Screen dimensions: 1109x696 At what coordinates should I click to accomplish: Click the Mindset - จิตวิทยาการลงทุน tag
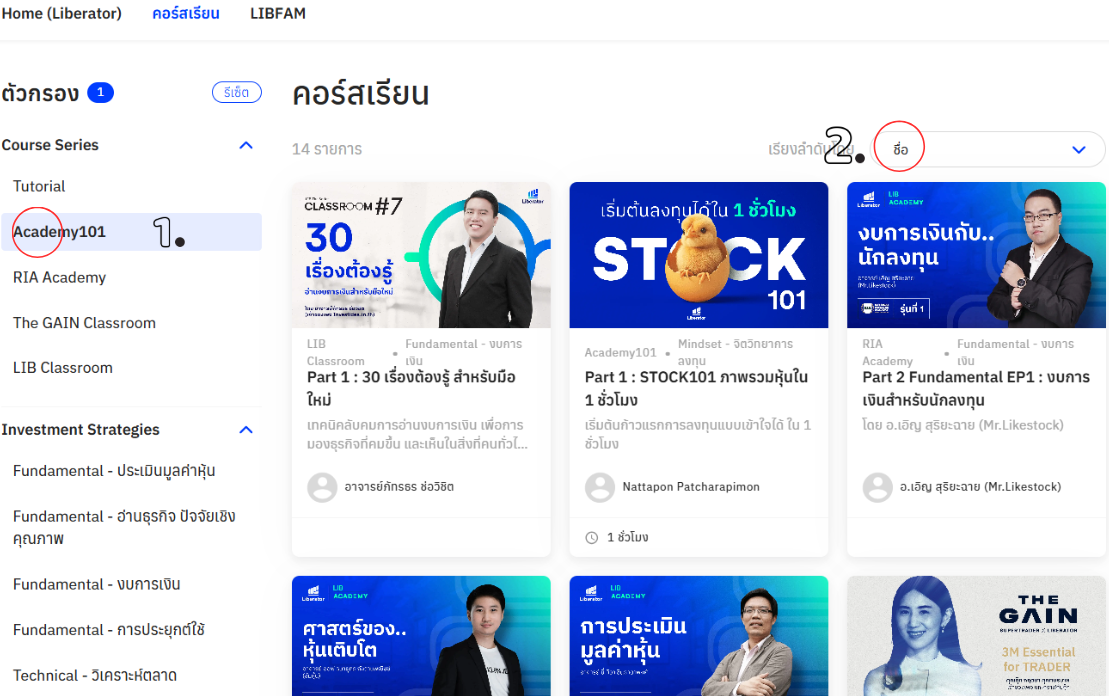tap(736, 352)
